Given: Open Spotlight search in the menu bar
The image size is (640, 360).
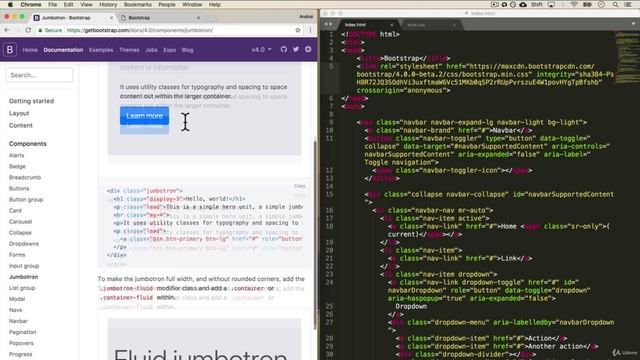Looking at the screenshot, I should [615, 4].
